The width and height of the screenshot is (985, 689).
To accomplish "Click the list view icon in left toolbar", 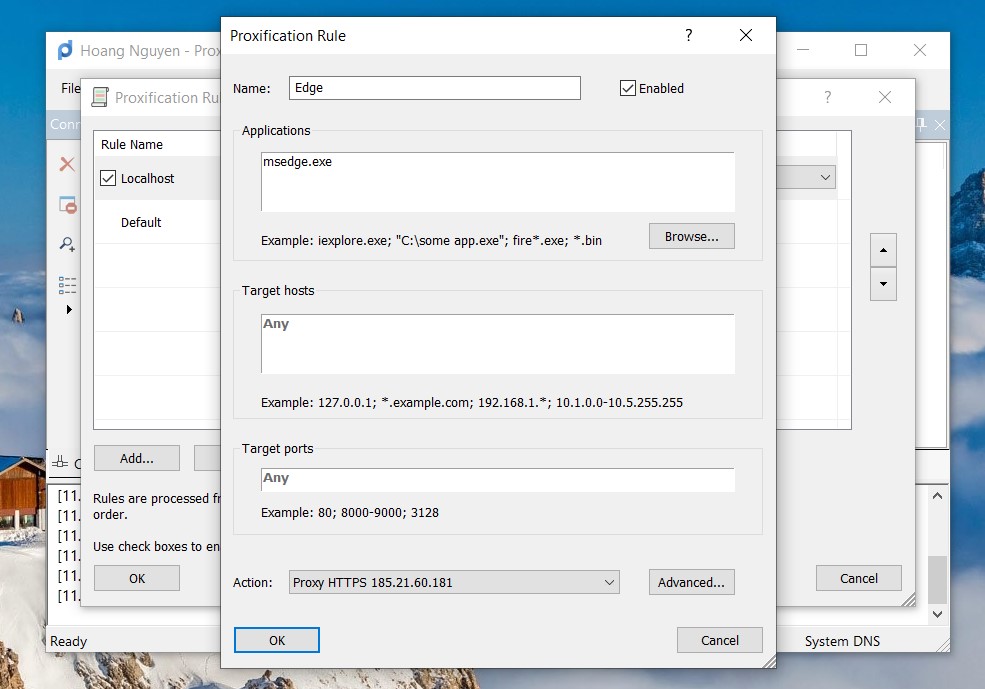I will click(67, 284).
